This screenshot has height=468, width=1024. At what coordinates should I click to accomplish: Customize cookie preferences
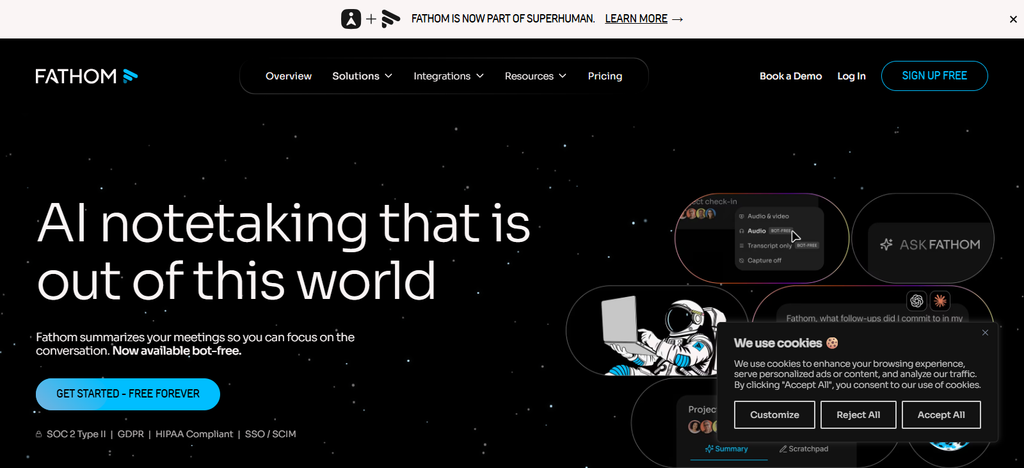(775, 414)
